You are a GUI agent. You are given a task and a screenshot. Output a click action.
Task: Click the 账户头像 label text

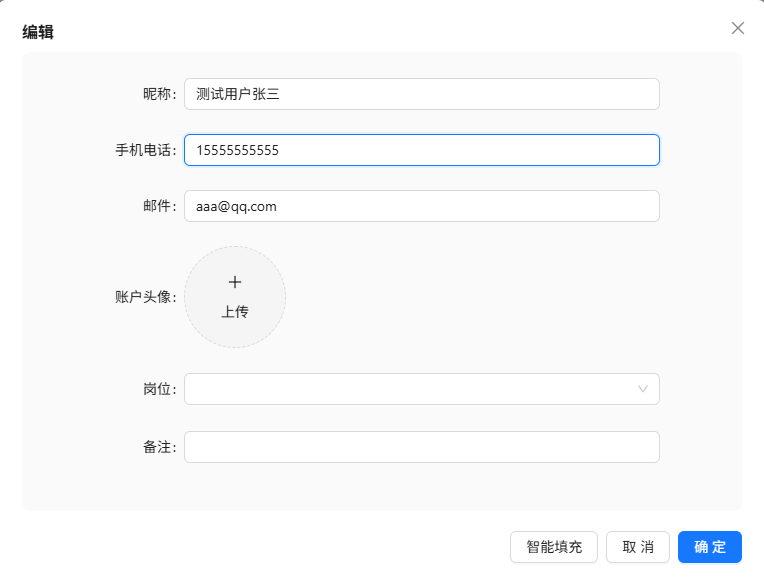[145, 297]
